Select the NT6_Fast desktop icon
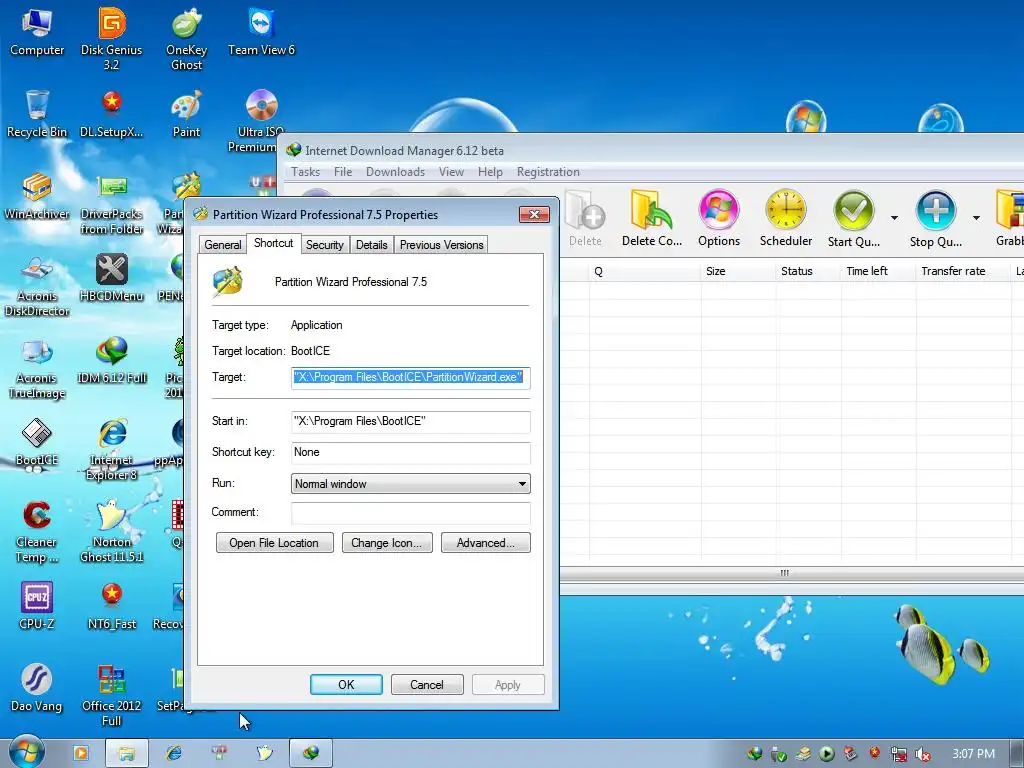The height and width of the screenshot is (768, 1024). pyautogui.click(x=112, y=606)
